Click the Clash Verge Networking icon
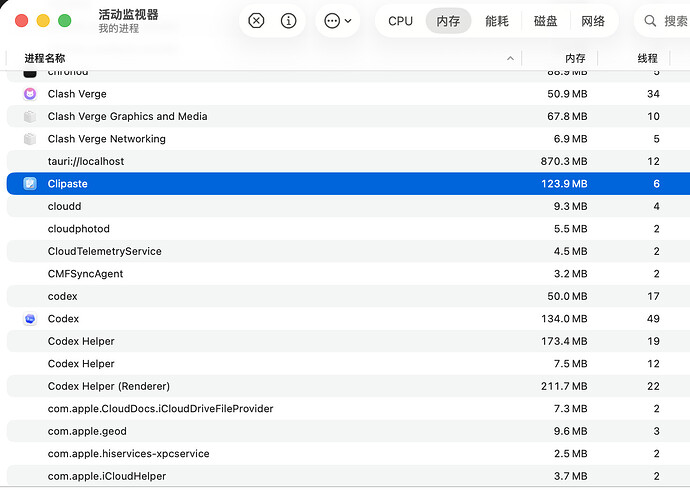Viewport: 690px width, 490px height. point(30,139)
